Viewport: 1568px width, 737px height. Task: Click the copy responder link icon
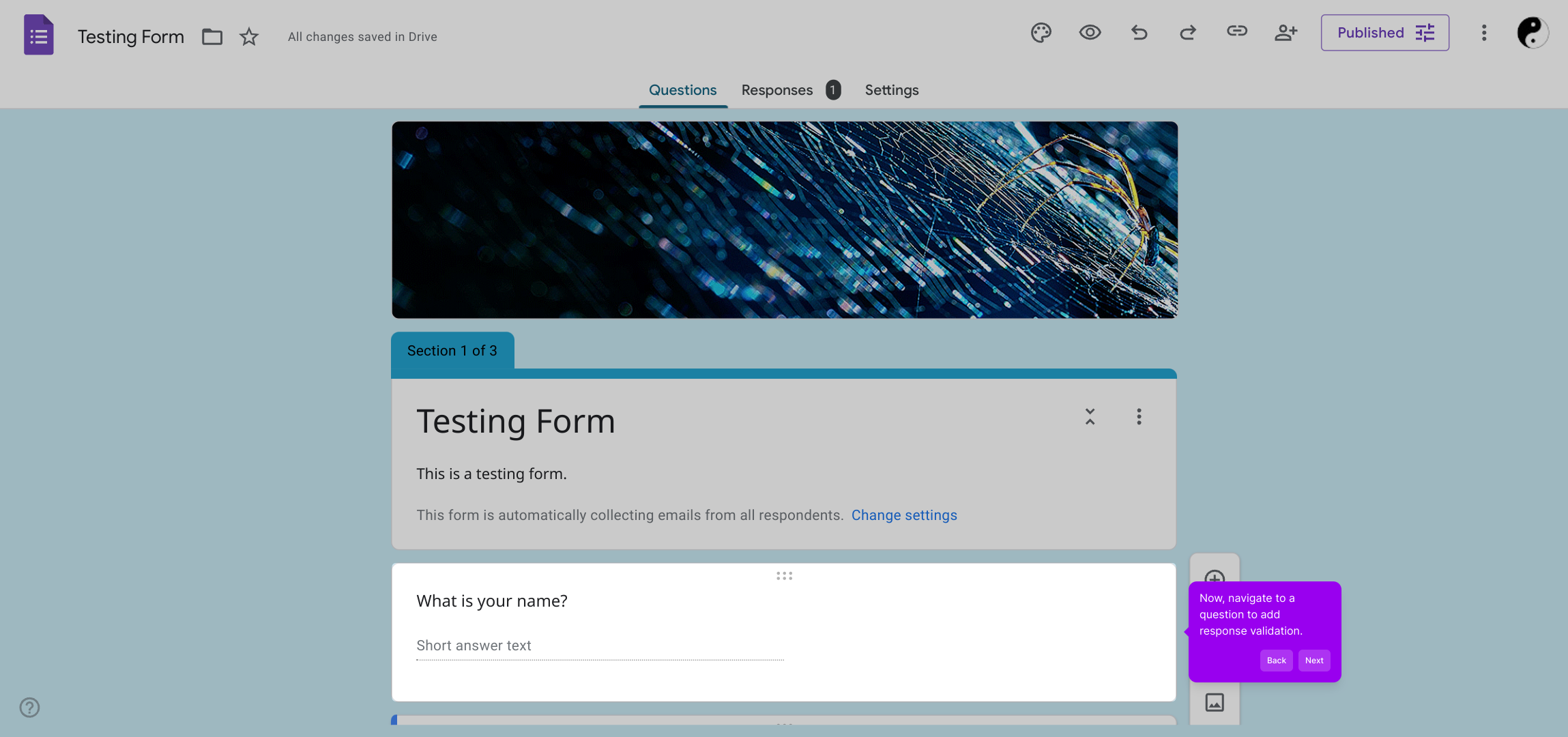tap(1236, 31)
